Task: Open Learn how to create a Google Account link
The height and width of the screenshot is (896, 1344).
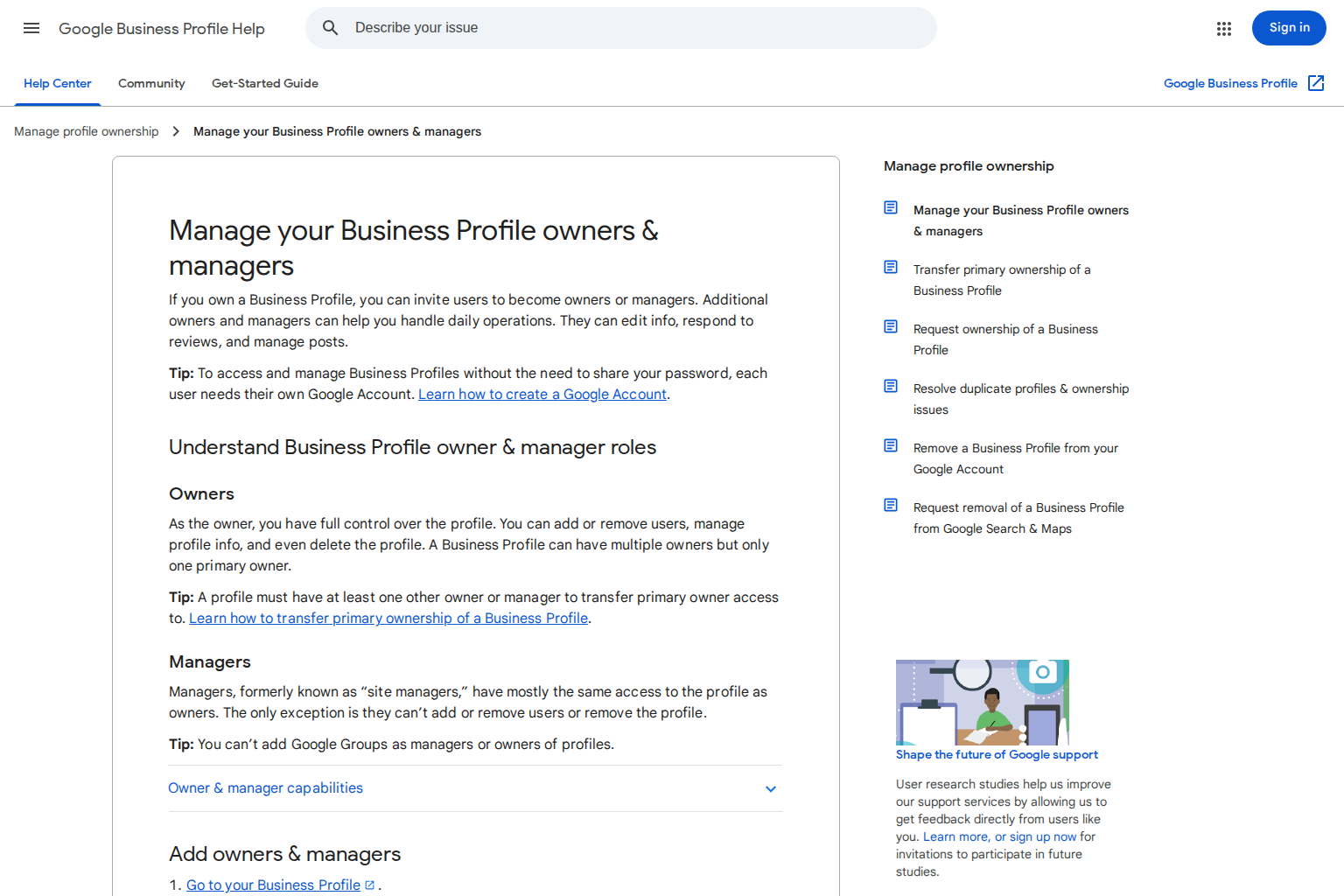Action: coord(542,395)
